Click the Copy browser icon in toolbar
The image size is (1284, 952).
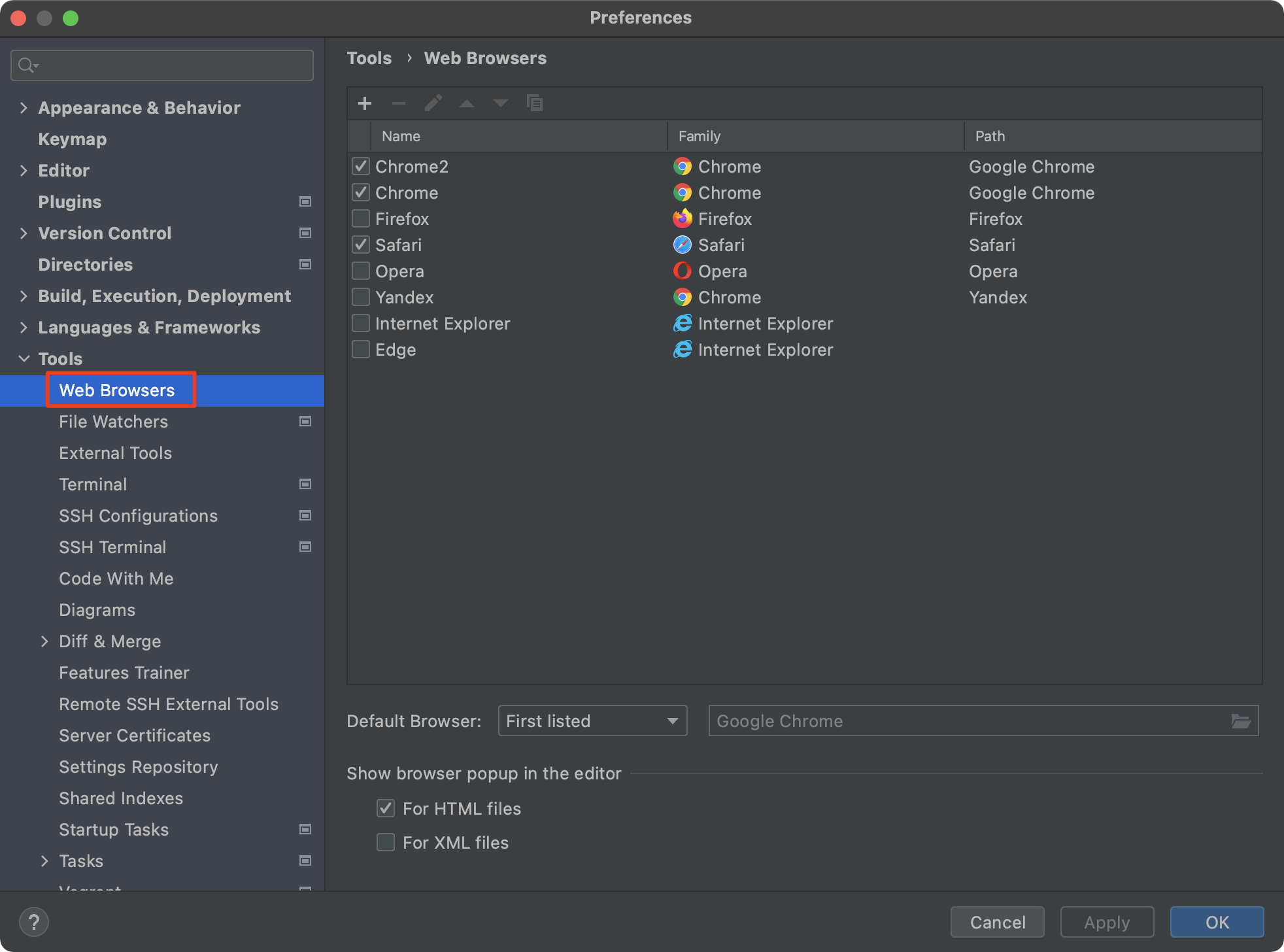(535, 103)
